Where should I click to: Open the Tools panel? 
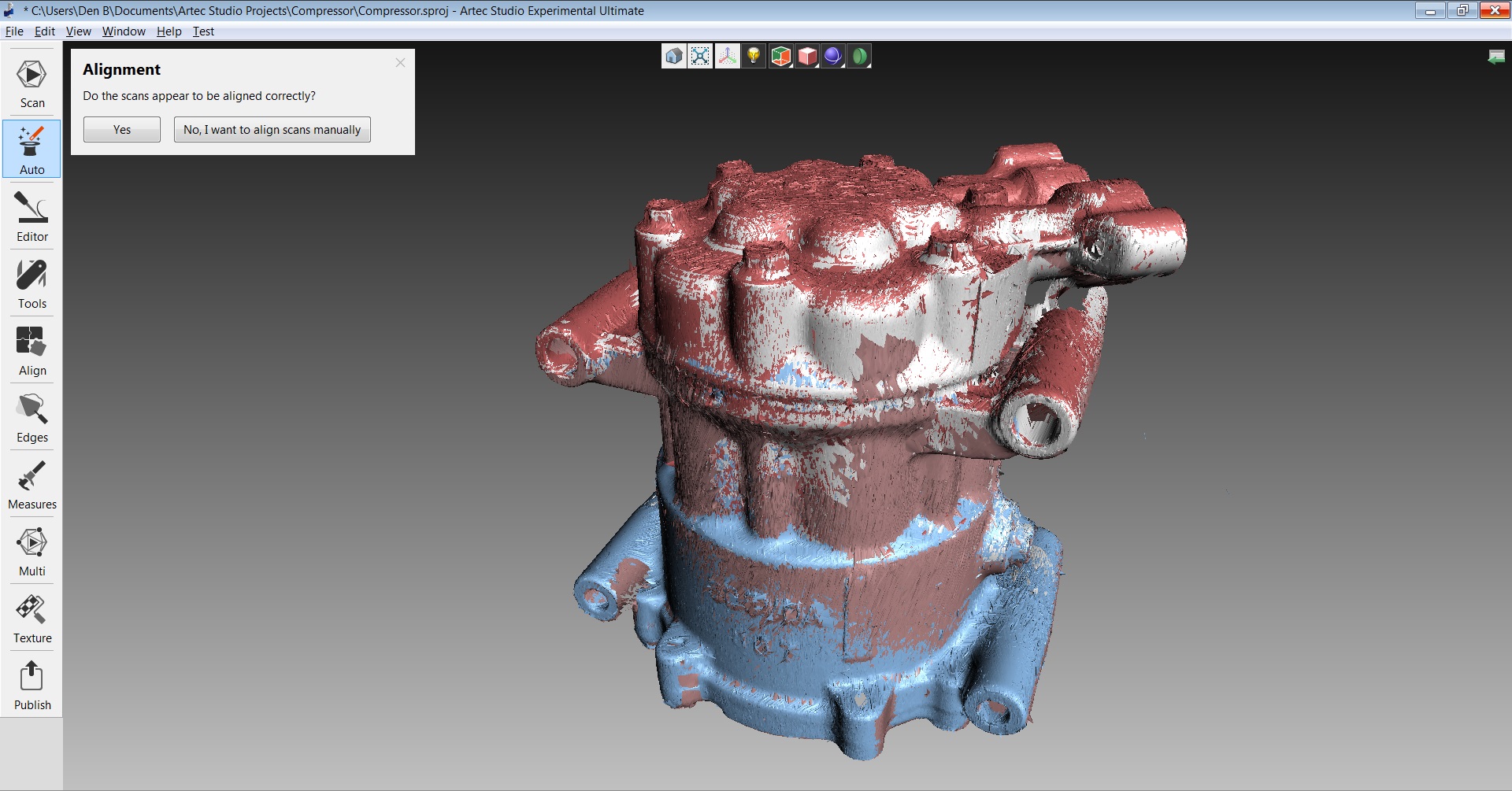click(31, 284)
